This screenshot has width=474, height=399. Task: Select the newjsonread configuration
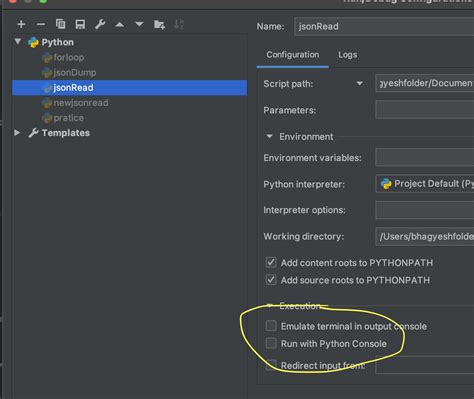tap(81, 103)
